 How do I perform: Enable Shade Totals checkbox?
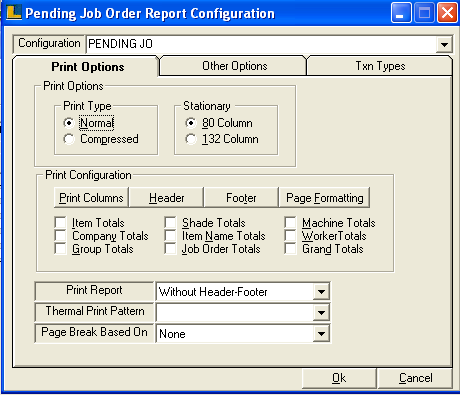pos(170,222)
